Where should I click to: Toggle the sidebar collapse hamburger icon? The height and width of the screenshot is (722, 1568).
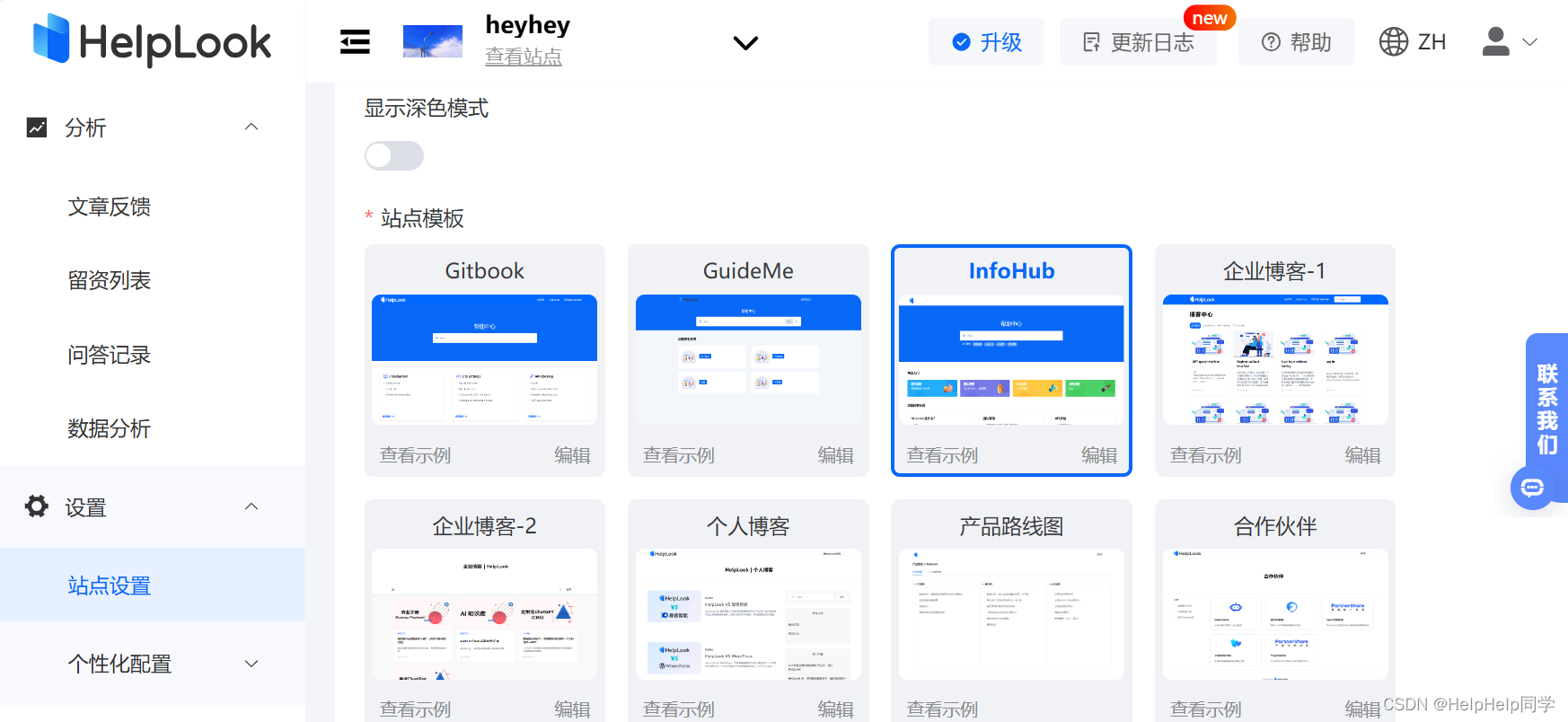coord(355,41)
